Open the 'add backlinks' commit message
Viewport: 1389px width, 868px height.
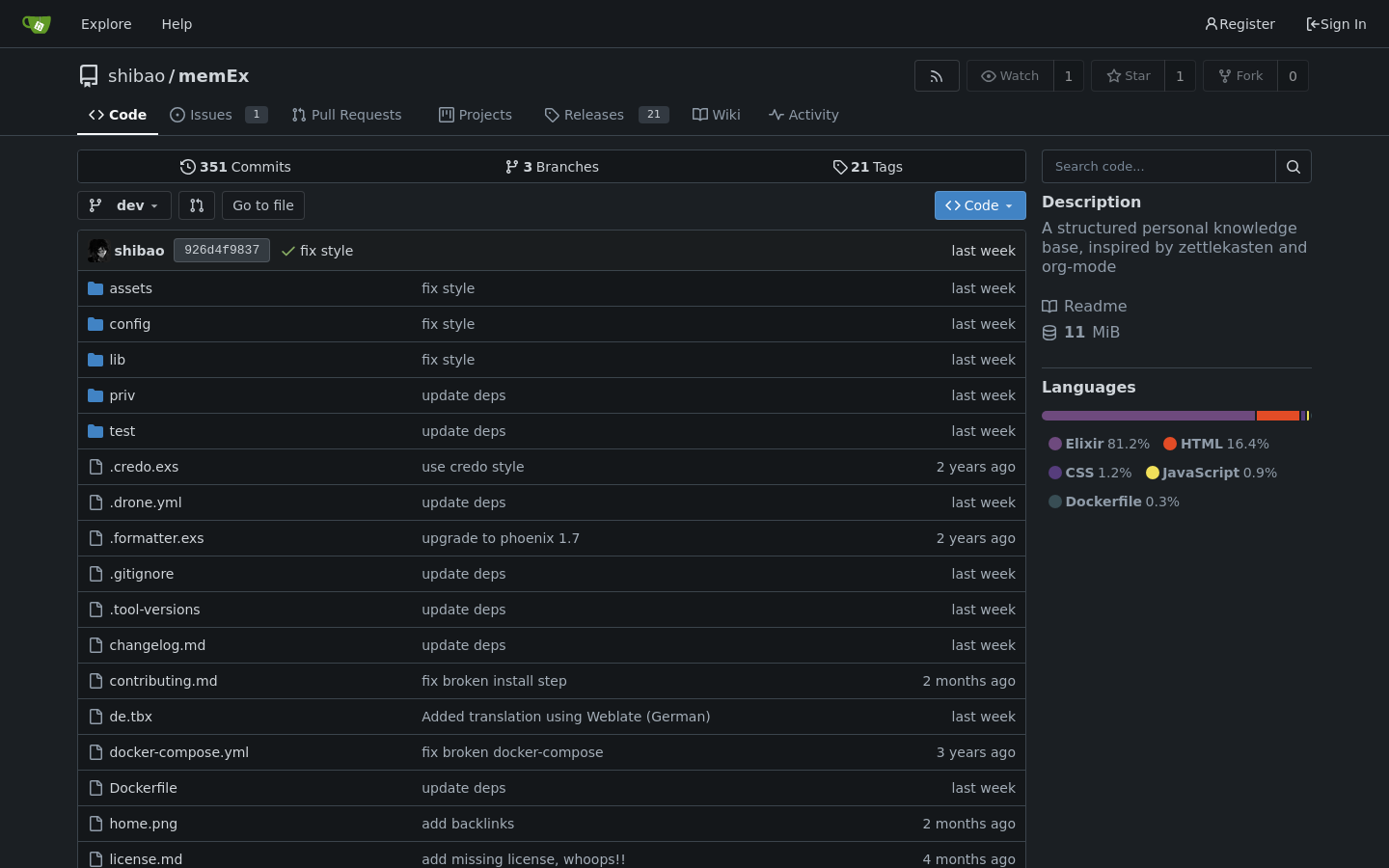click(468, 824)
